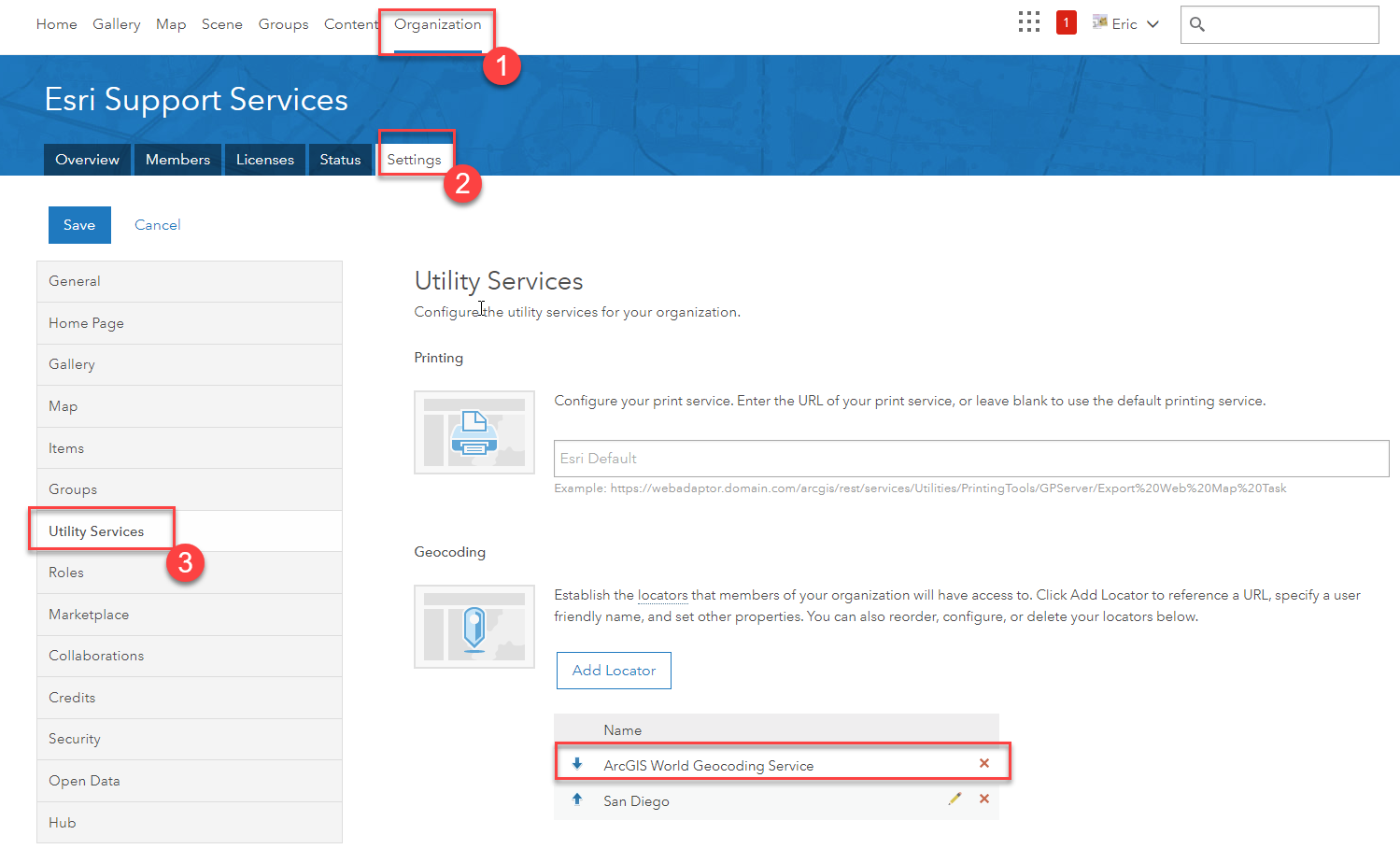Screen dimensions: 1400x863
Task: Open the app launcher grid icon
Action: tap(1028, 23)
